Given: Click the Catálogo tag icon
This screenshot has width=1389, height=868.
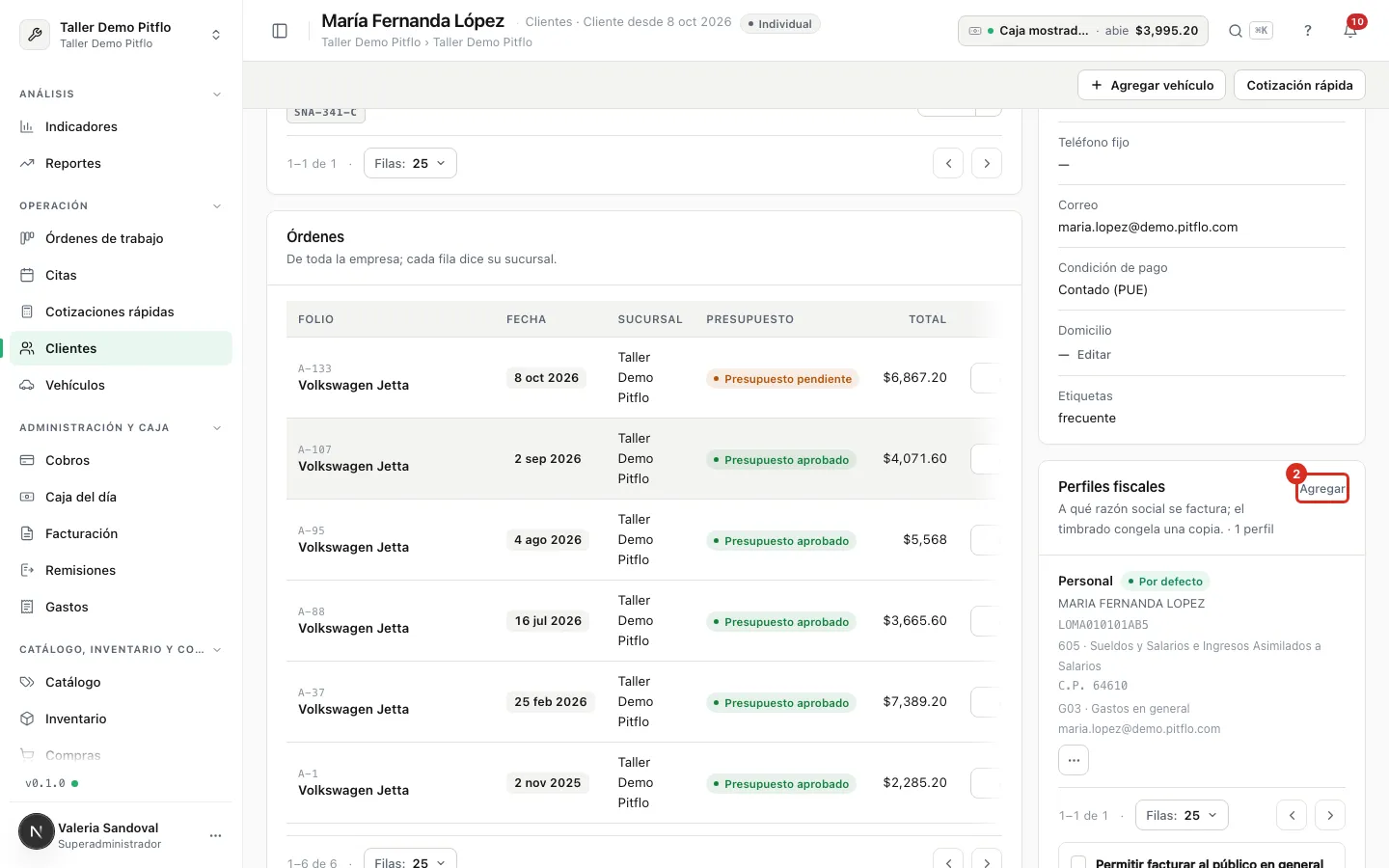Looking at the screenshot, I should [27, 682].
